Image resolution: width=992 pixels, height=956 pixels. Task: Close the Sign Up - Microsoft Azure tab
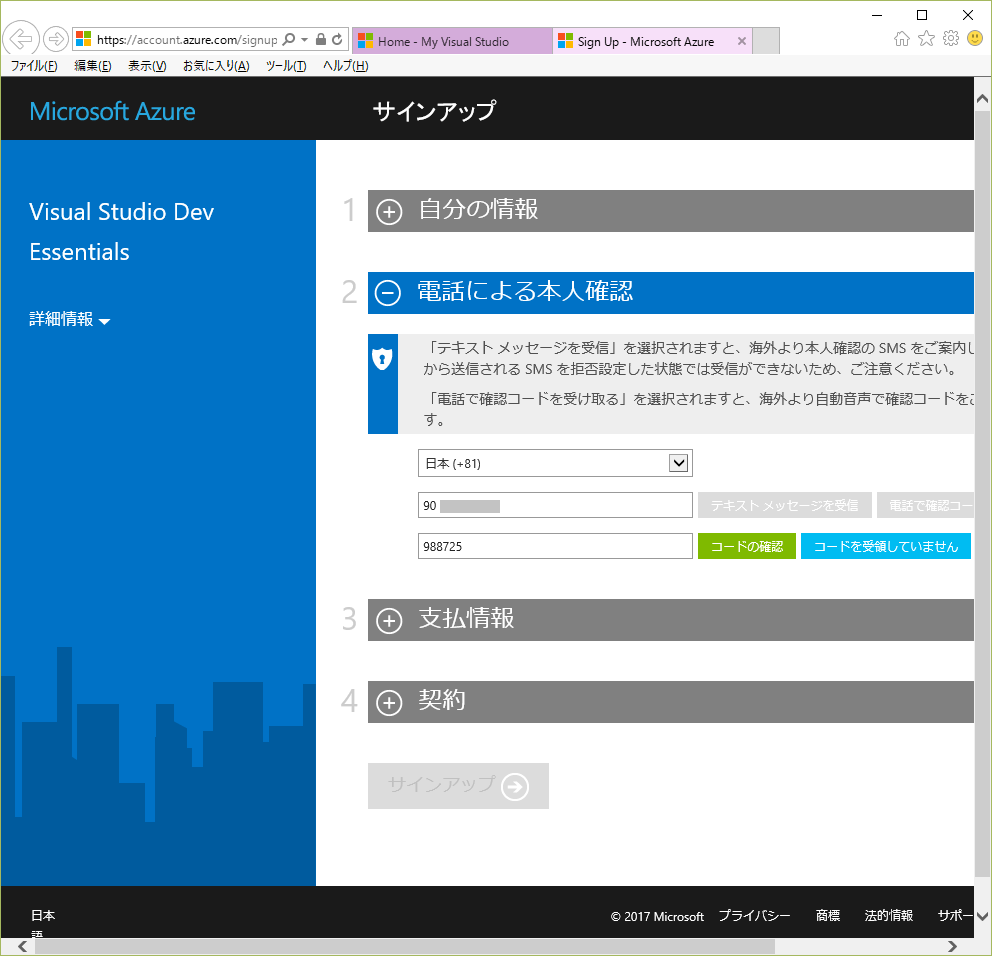741,41
